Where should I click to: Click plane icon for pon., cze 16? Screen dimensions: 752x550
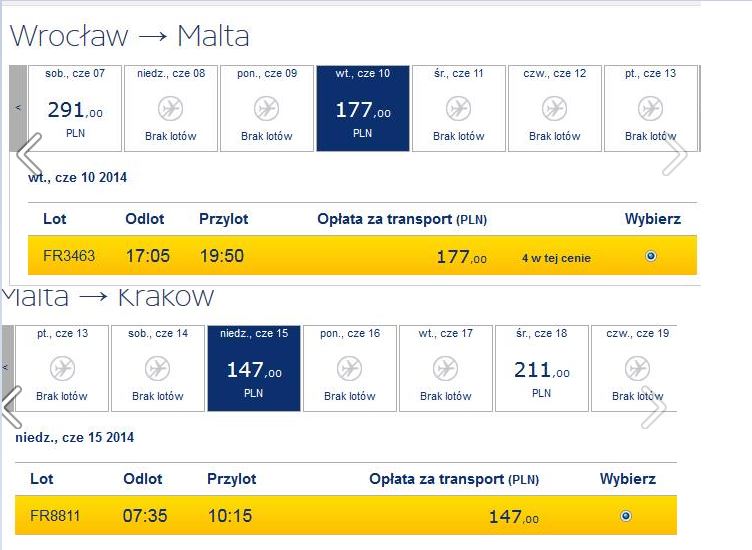(349, 368)
